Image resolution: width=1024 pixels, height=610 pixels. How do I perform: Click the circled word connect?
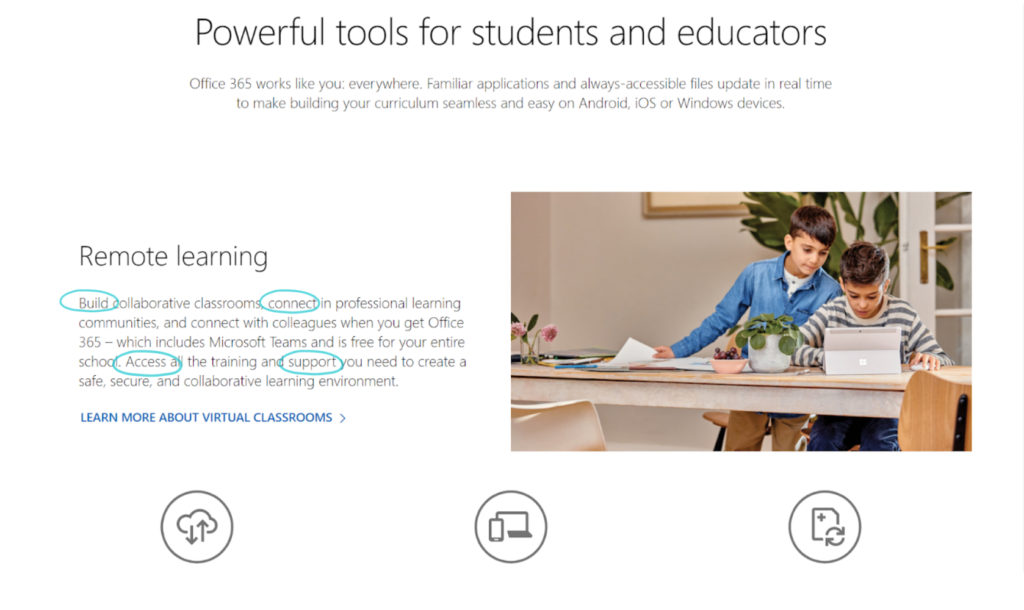coord(292,303)
